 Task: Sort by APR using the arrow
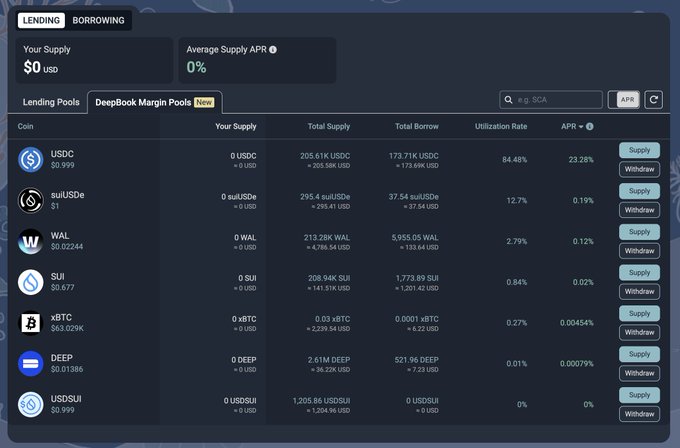click(x=581, y=127)
